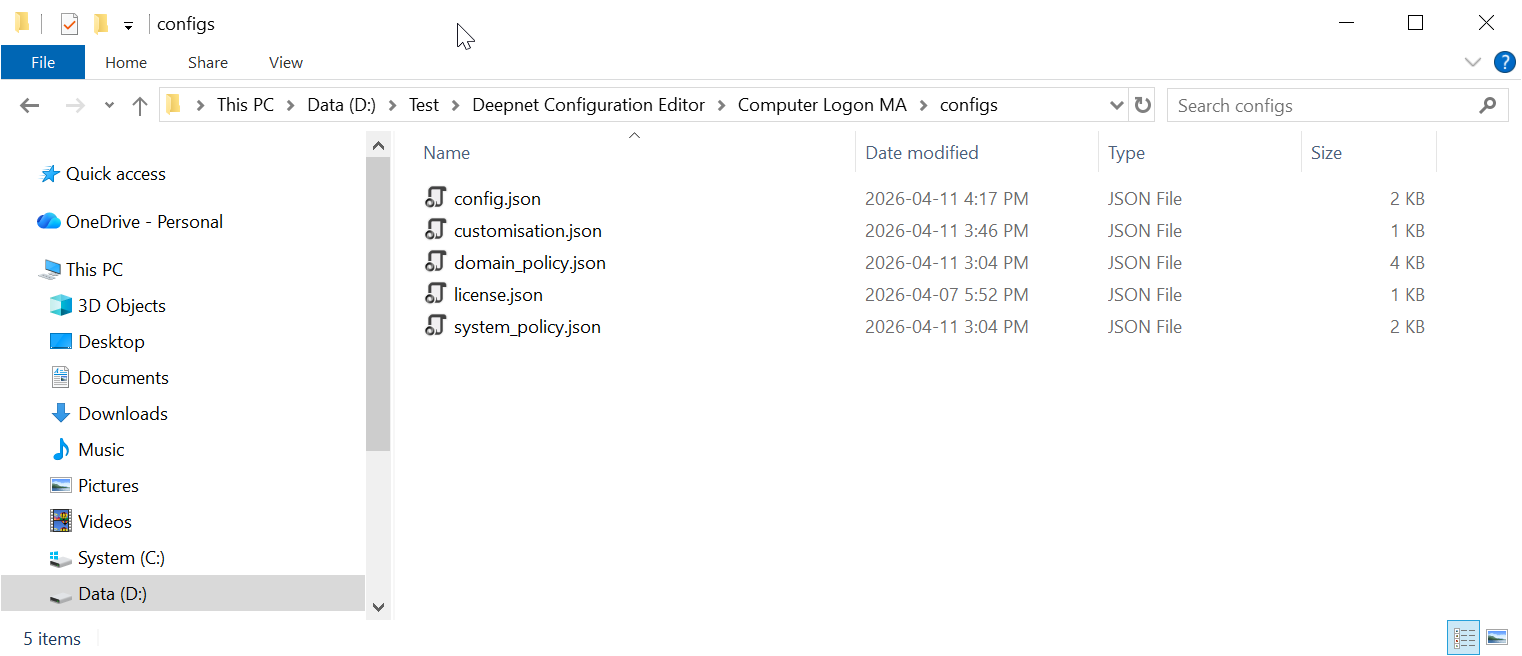Sort files by Date modified column

[921, 153]
